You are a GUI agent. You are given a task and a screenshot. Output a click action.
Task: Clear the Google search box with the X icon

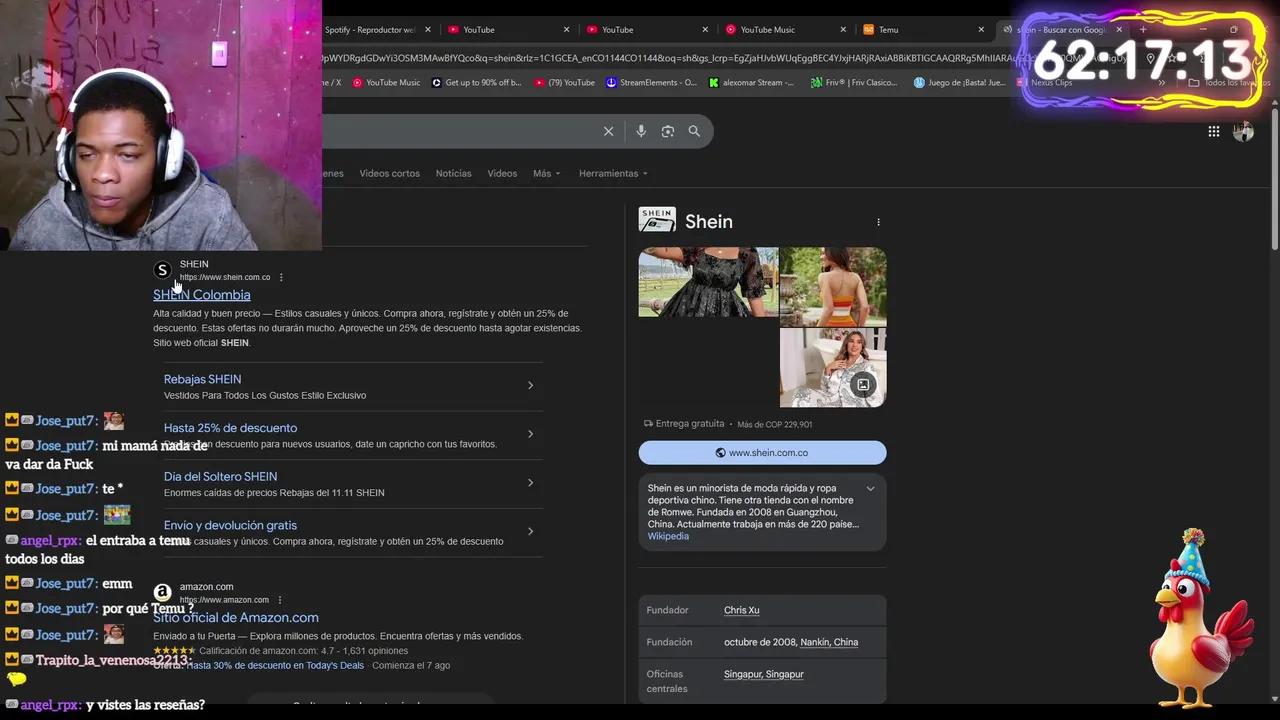click(608, 131)
